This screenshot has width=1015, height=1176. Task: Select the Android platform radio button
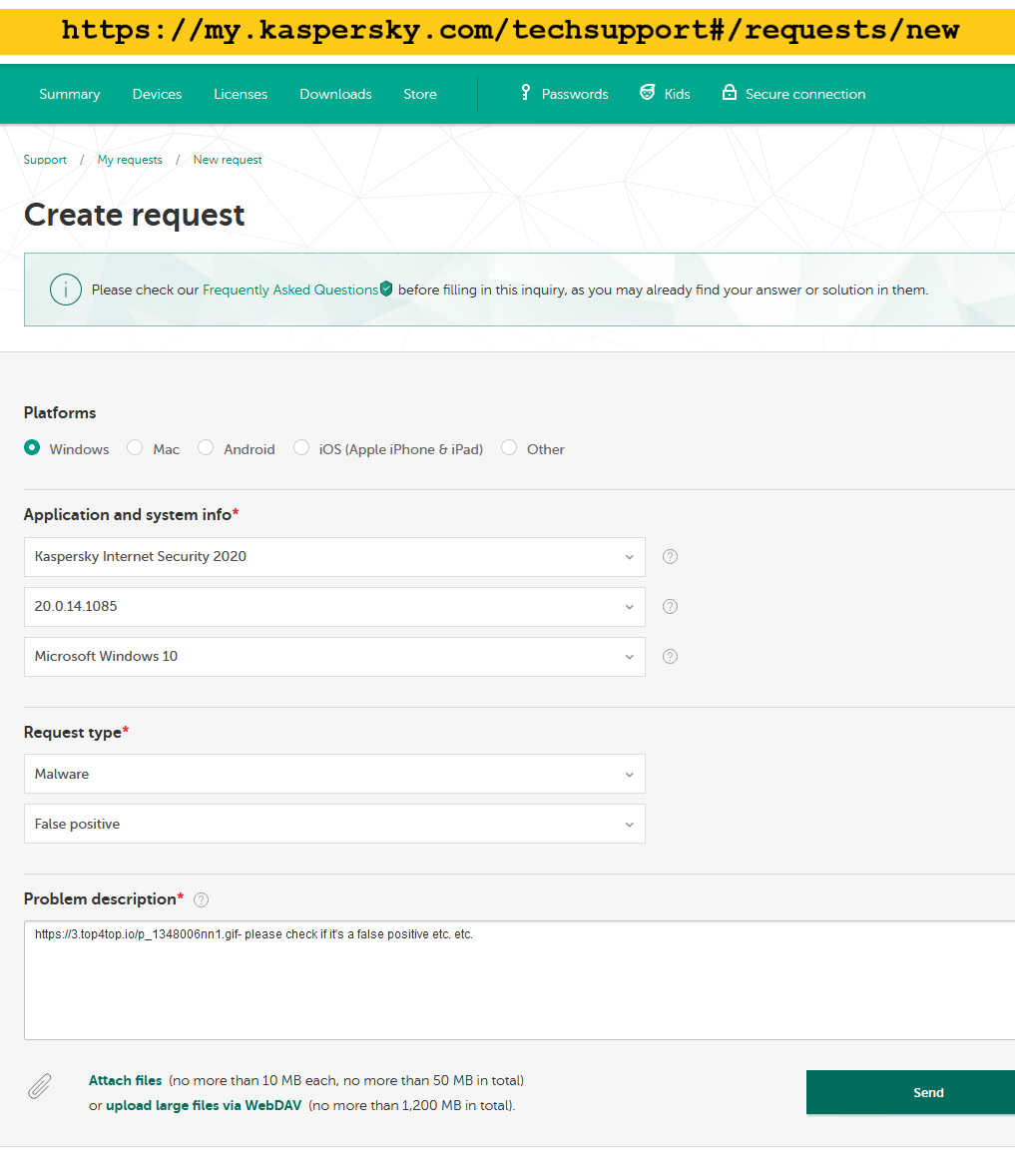click(206, 448)
